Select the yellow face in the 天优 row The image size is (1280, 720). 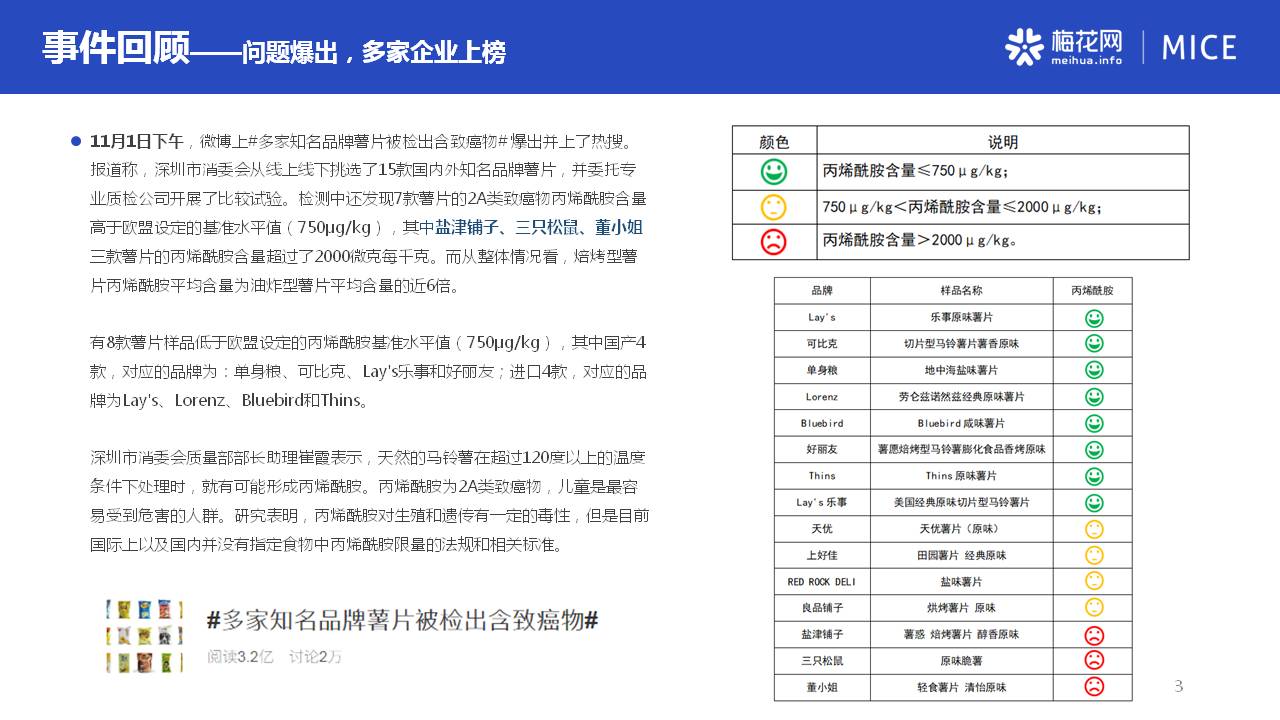tap(1094, 529)
